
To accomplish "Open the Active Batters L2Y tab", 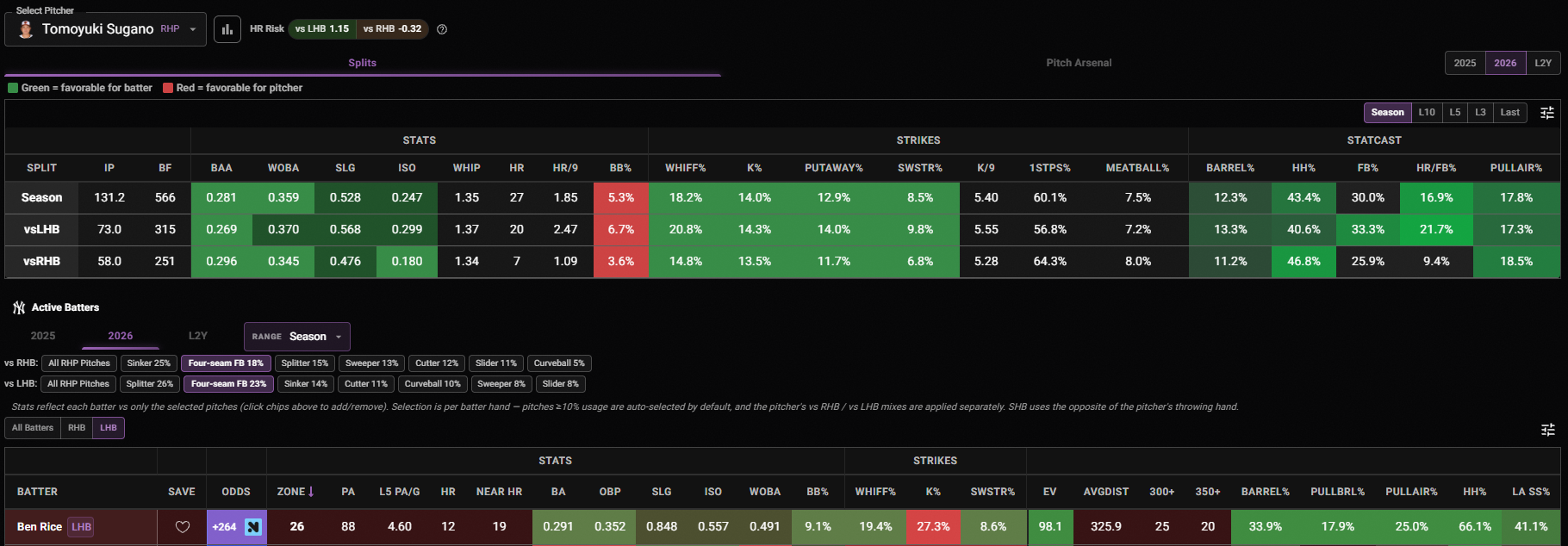I will coord(198,336).
